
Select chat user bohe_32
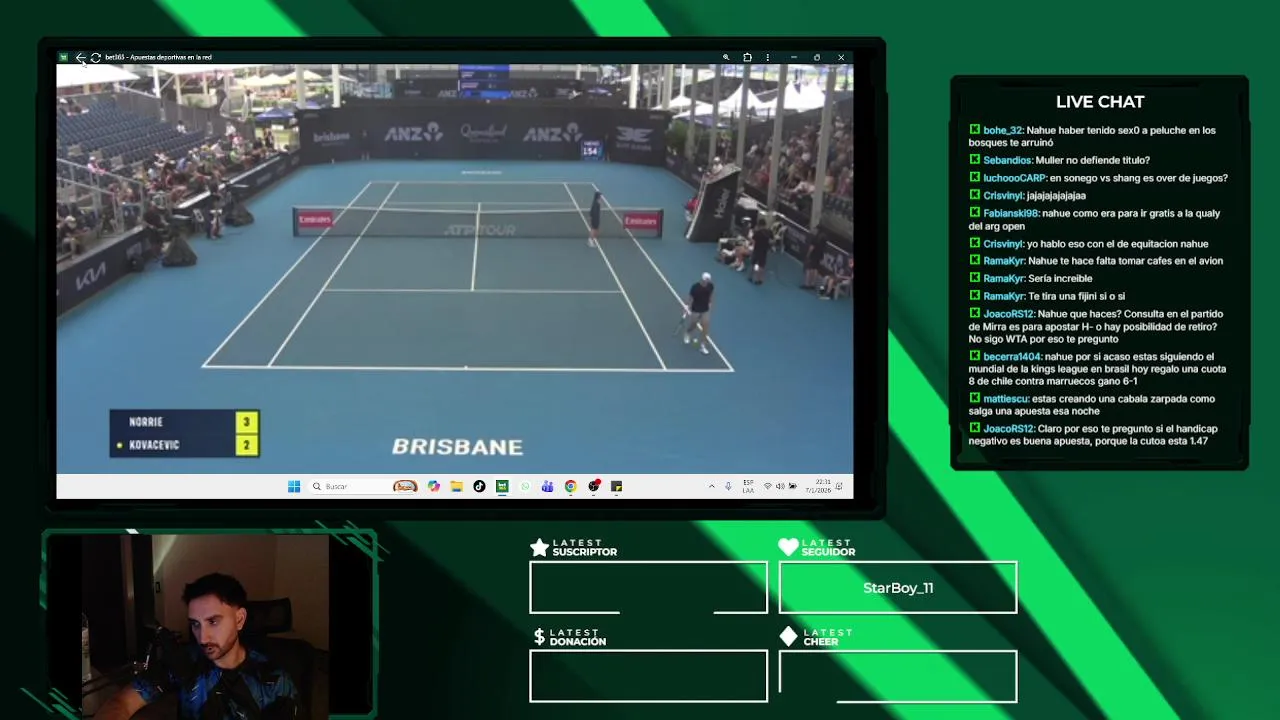[1002, 130]
